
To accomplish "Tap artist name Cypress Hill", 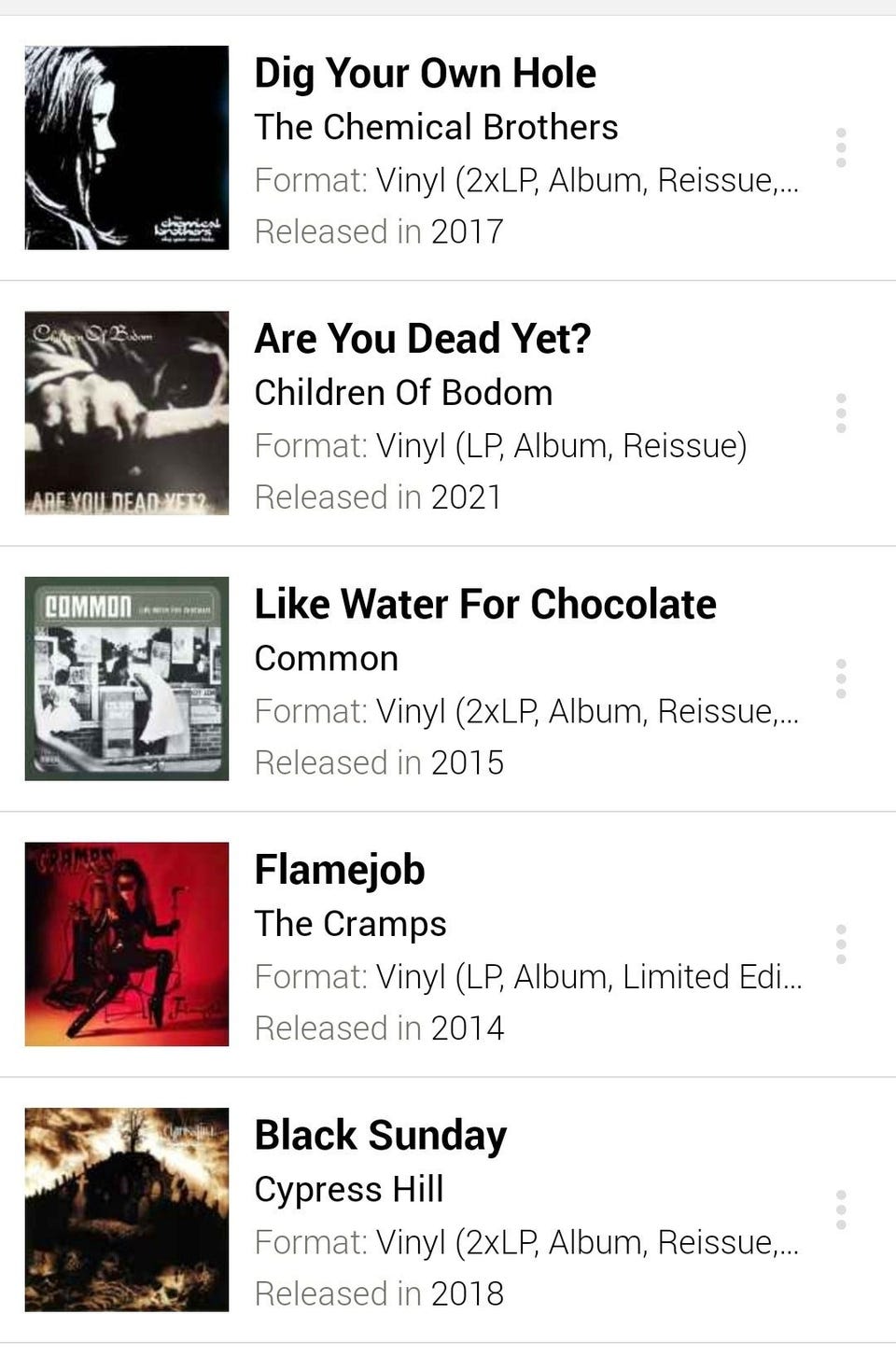I will 348,1189.
